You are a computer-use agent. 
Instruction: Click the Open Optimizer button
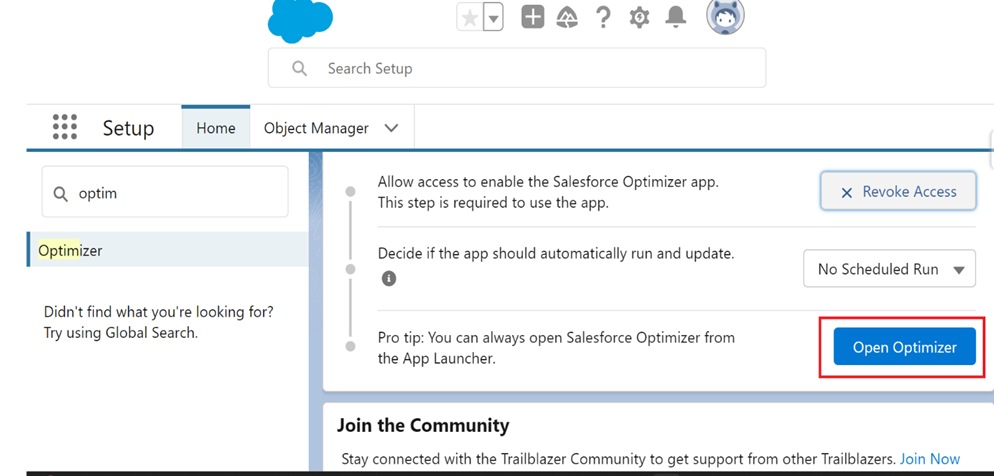click(904, 347)
